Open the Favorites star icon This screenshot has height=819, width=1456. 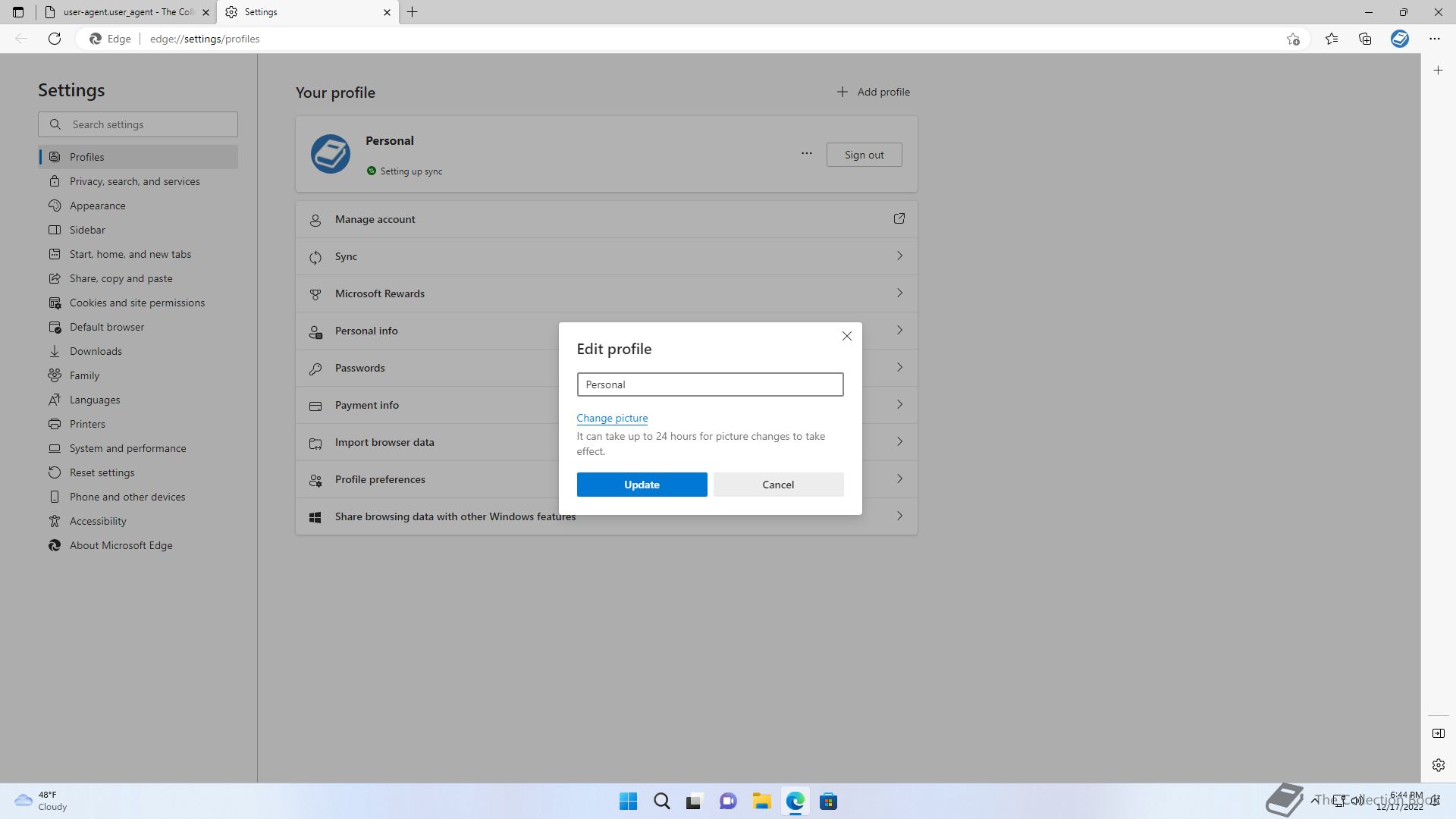tap(1331, 39)
